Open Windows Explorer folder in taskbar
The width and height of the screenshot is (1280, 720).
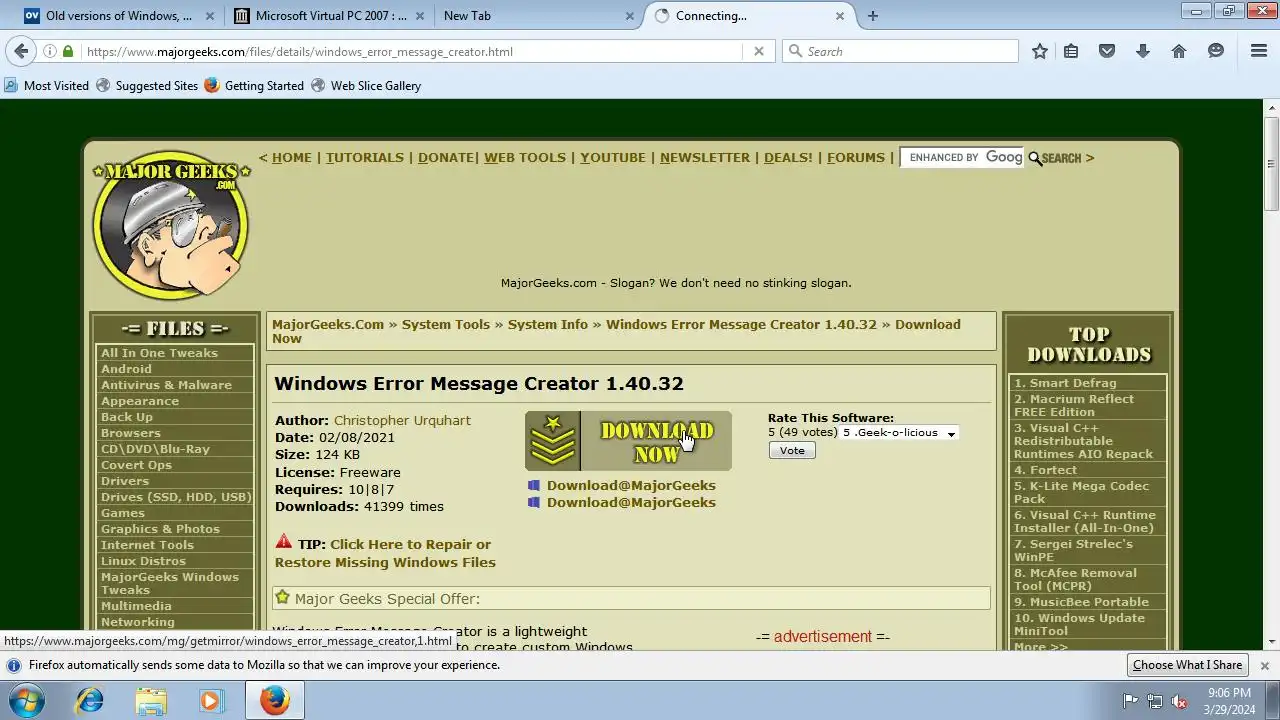point(151,700)
